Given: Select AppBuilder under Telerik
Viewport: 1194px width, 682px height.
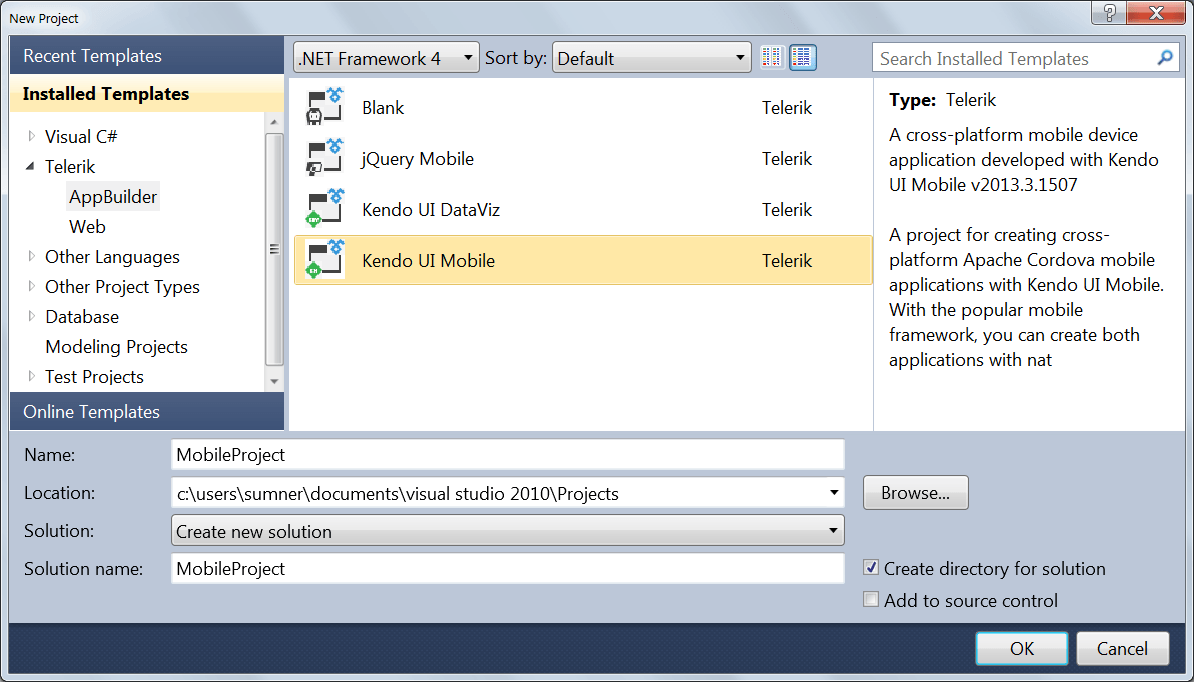Looking at the screenshot, I should point(113,196).
